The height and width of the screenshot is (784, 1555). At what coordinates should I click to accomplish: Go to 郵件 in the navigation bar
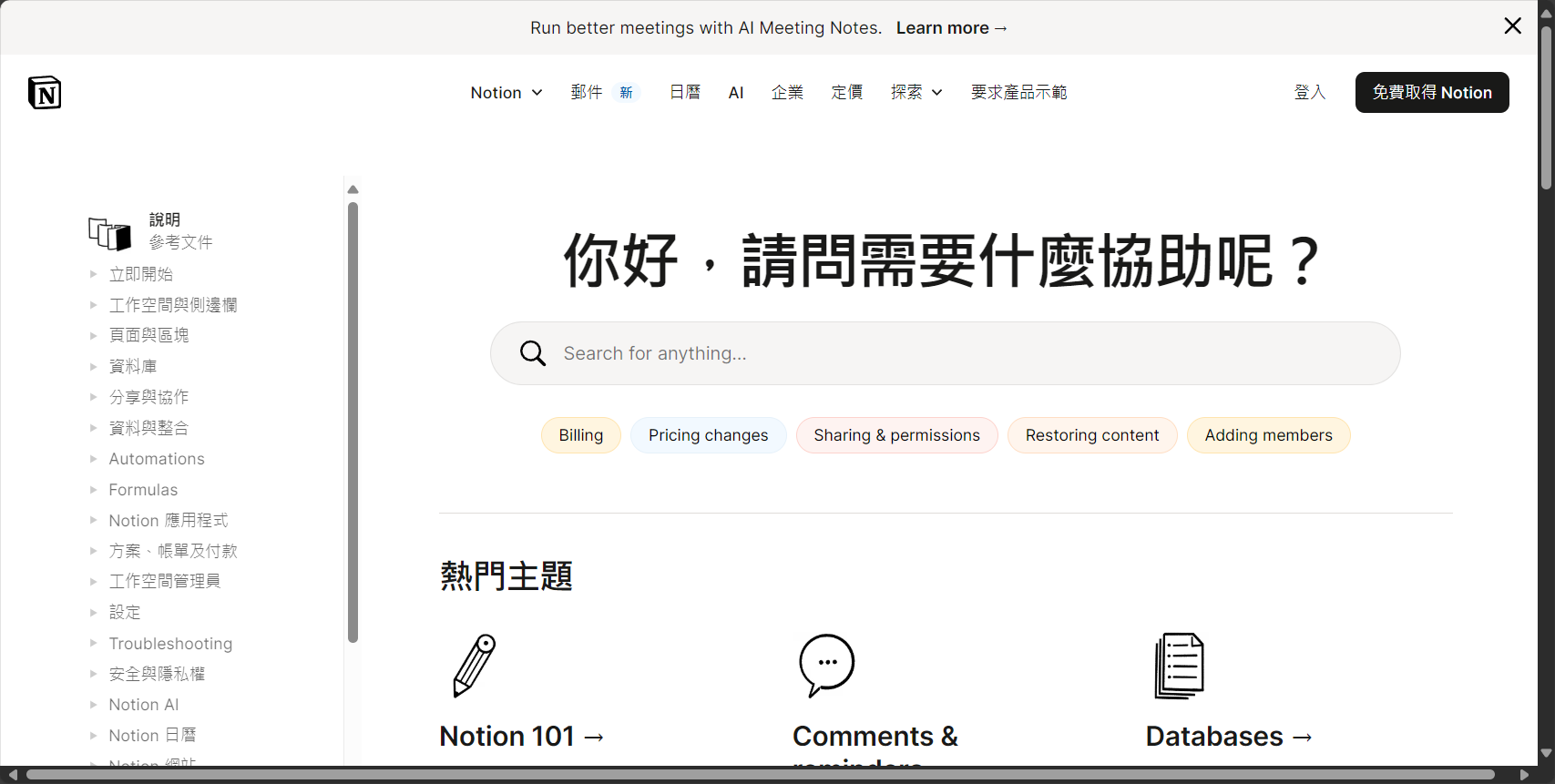[x=587, y=92]
